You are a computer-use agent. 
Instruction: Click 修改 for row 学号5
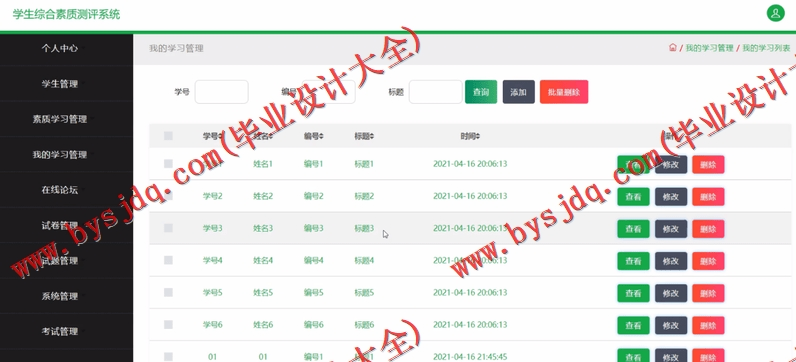671,293
